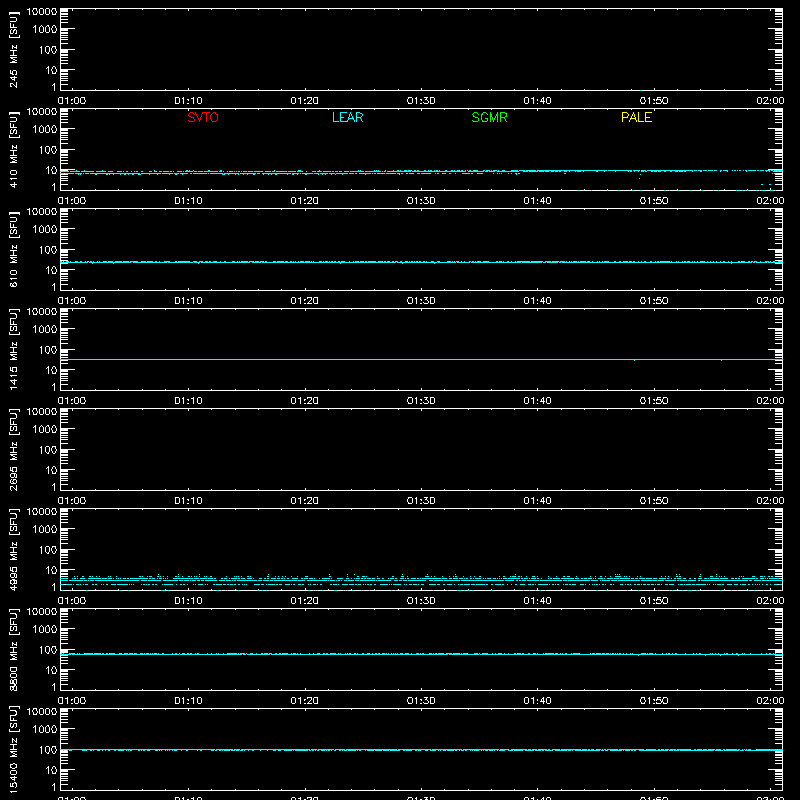800x800 pixels.
Task: Click 01:50 time label below 2695 MHz panel
Action: pyautogui.click(x=654, y=501)
